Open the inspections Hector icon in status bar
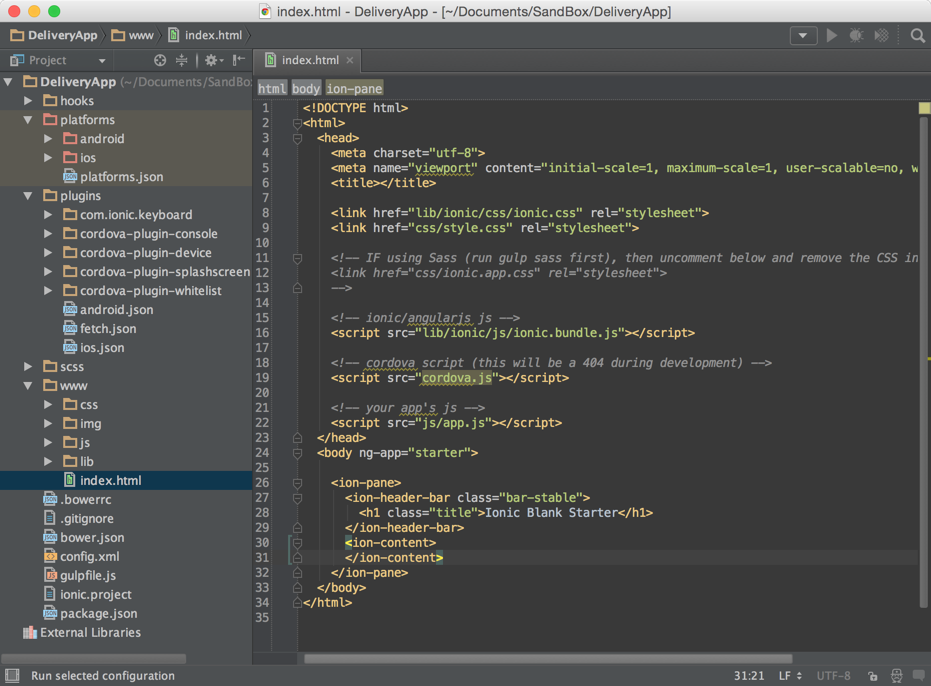Image resolution: width=931 pixels, height=686 pixels. click(x=897, y=676)
